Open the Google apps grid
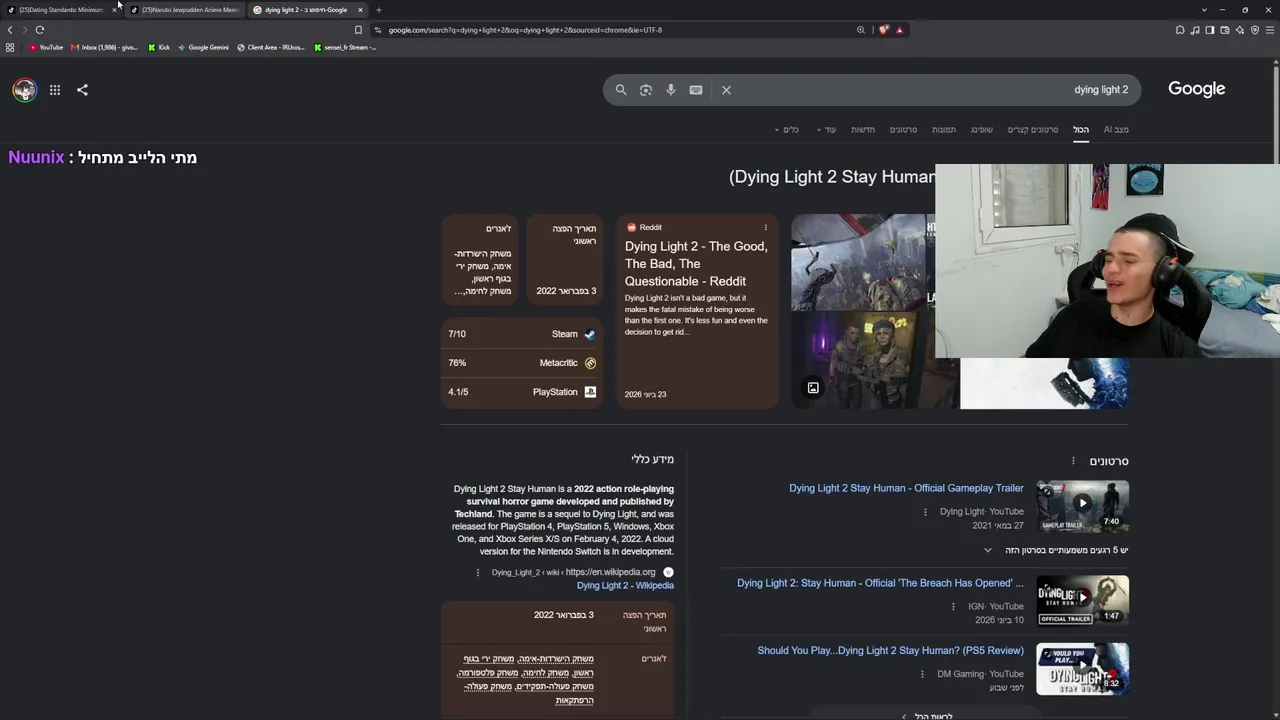The height and width of the screenshot is (720, 1280). click(x=55, y=90)
